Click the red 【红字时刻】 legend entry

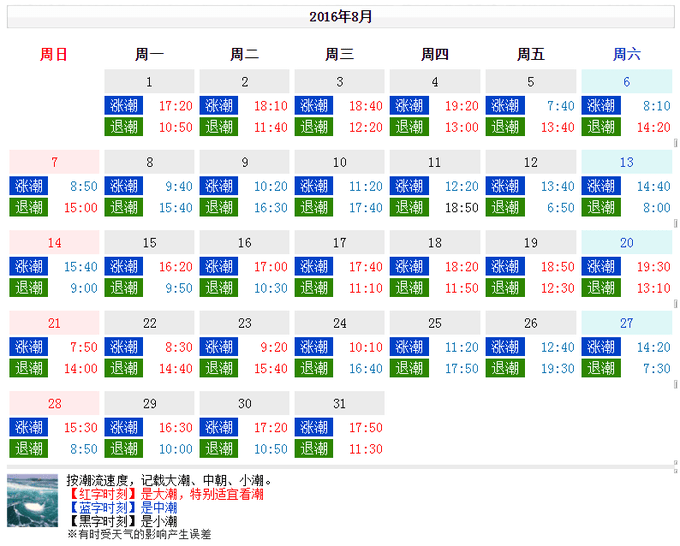click(101, 494)
